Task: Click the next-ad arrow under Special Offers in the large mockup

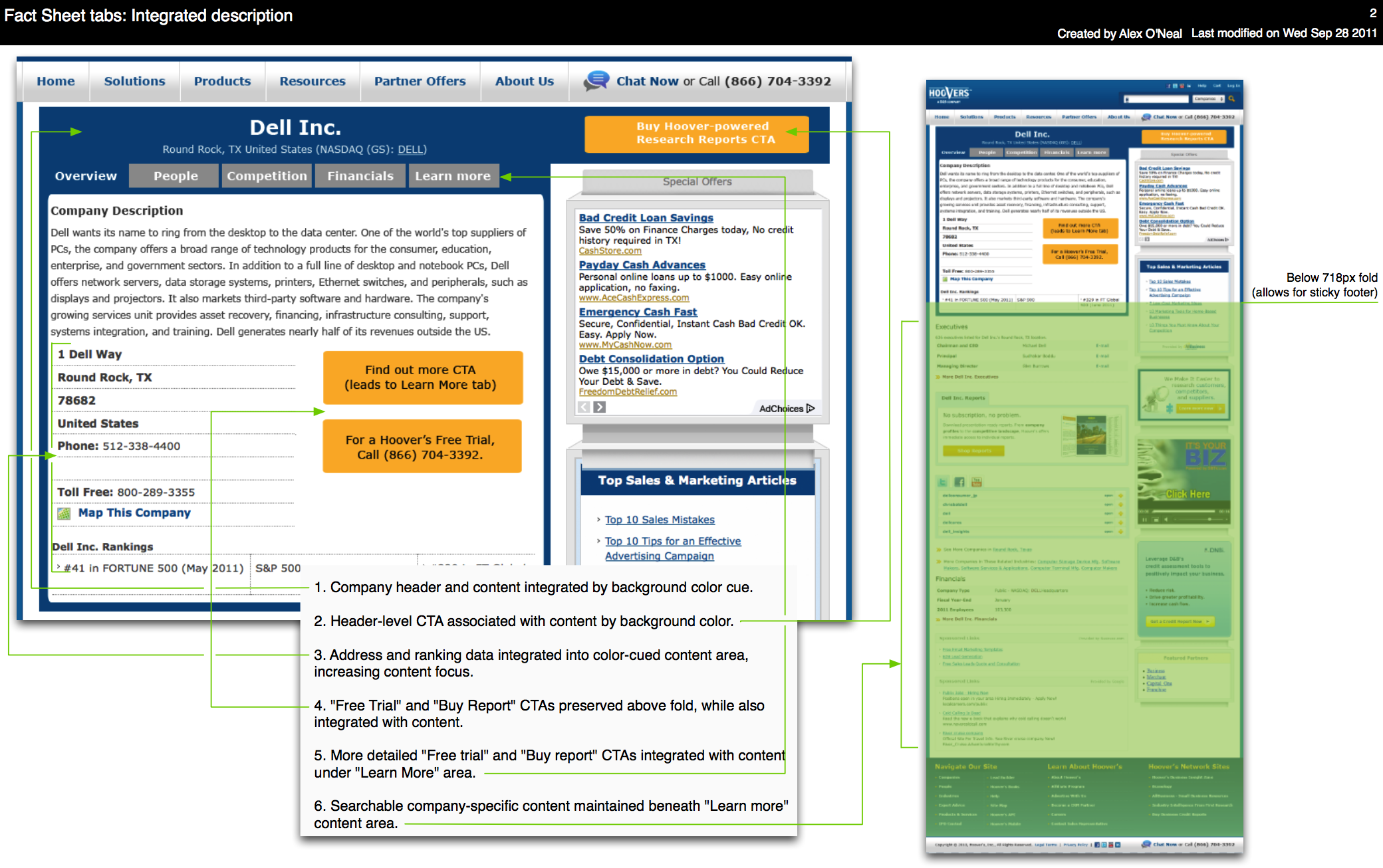Action: (599, 407)
